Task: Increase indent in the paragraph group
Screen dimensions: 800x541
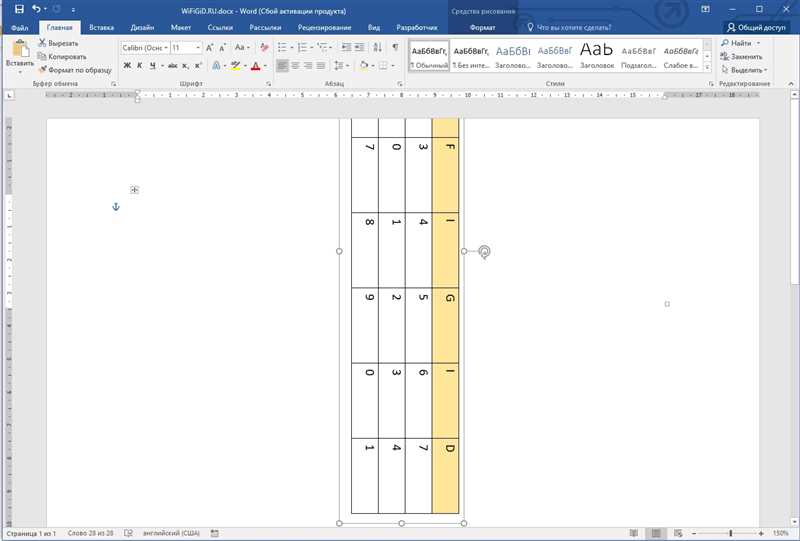Action: coord(360,47)
